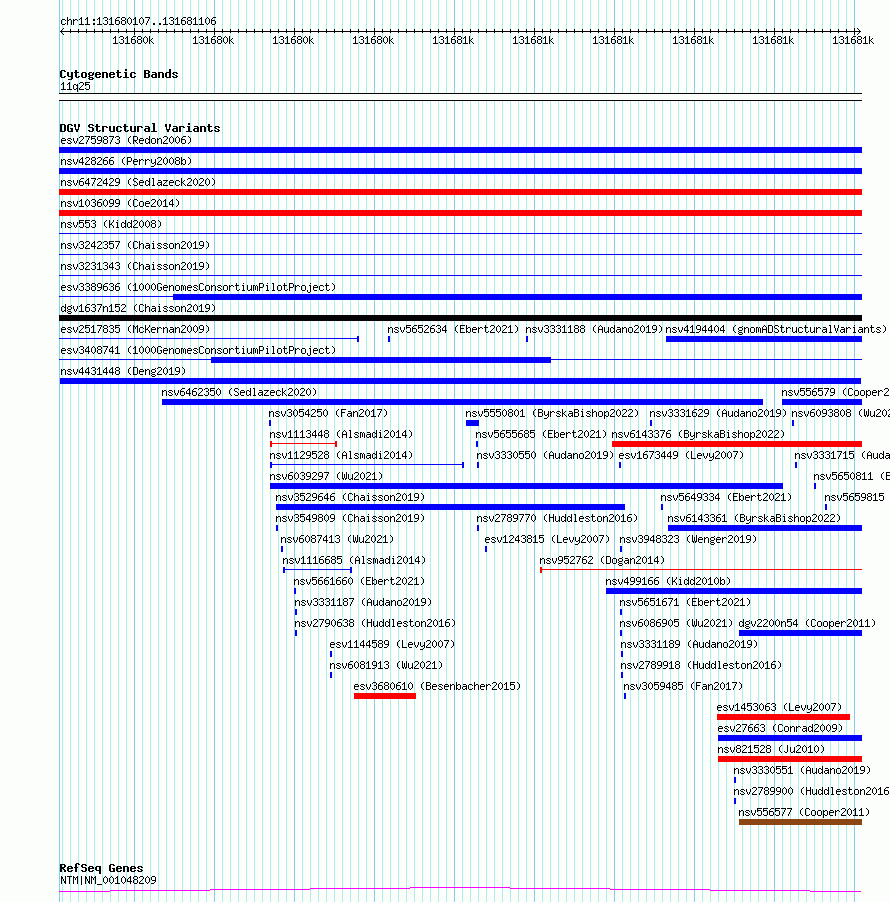Click nsv6087413 (Wu2021) label
Viewport: 890px width, 902px height.
coord(337,540)
